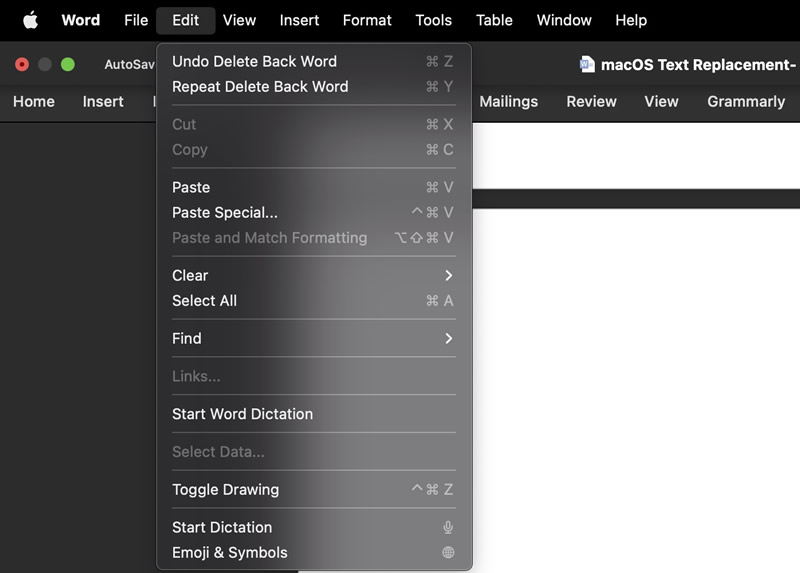Click the Word document icon in title bar
This screenshot has height=573, width=800.
click(587, 64)
